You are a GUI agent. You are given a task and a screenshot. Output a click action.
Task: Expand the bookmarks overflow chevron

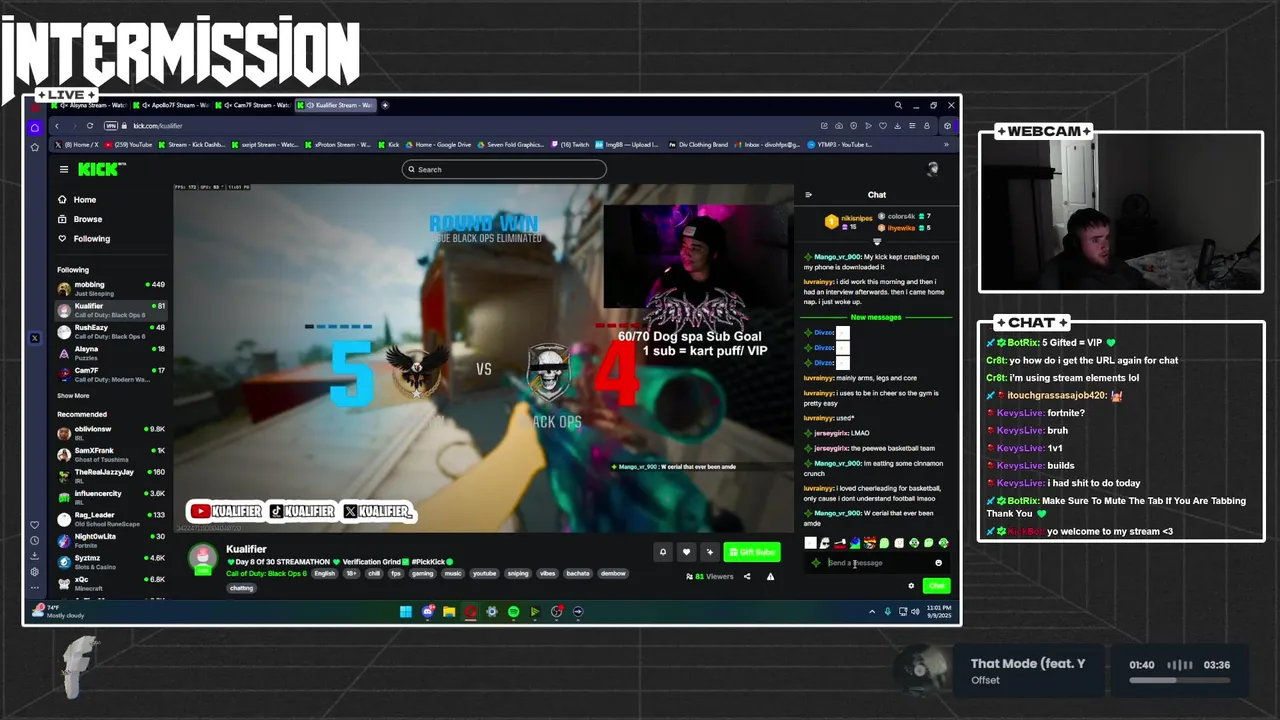pos(946,144)
